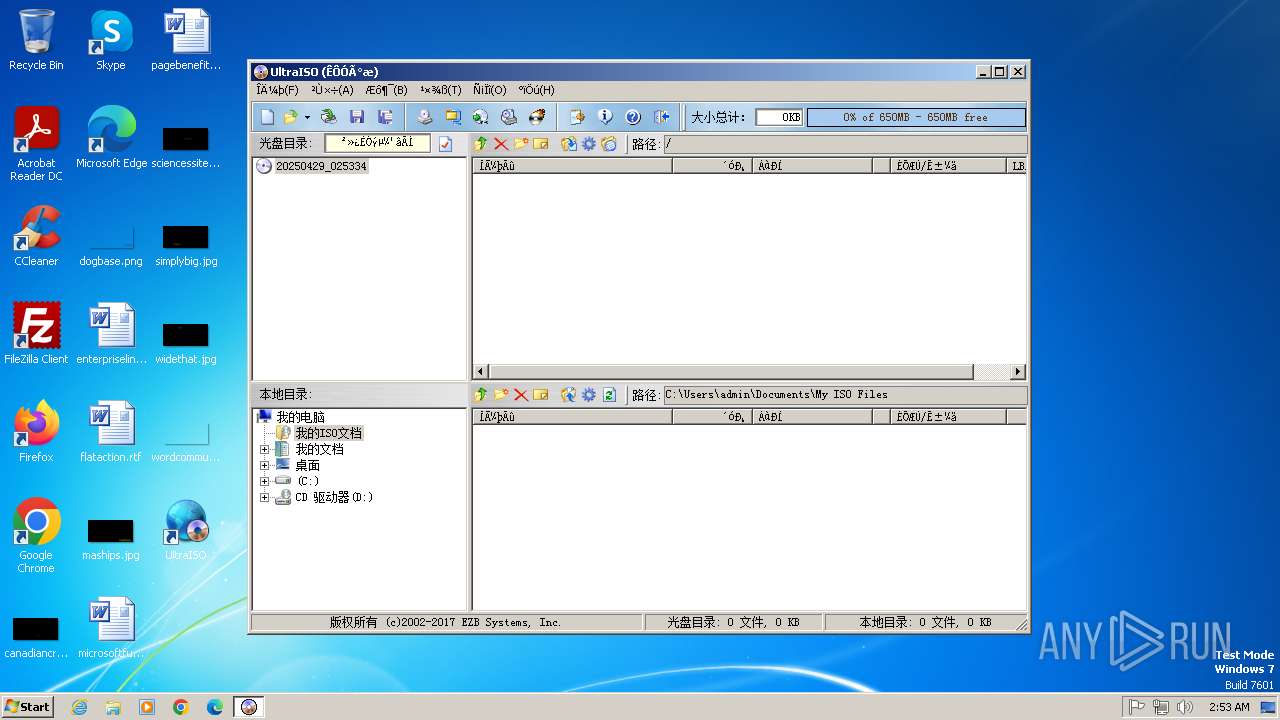Open the Start menu
The image size is (1280, 720).
coord(27,706)
